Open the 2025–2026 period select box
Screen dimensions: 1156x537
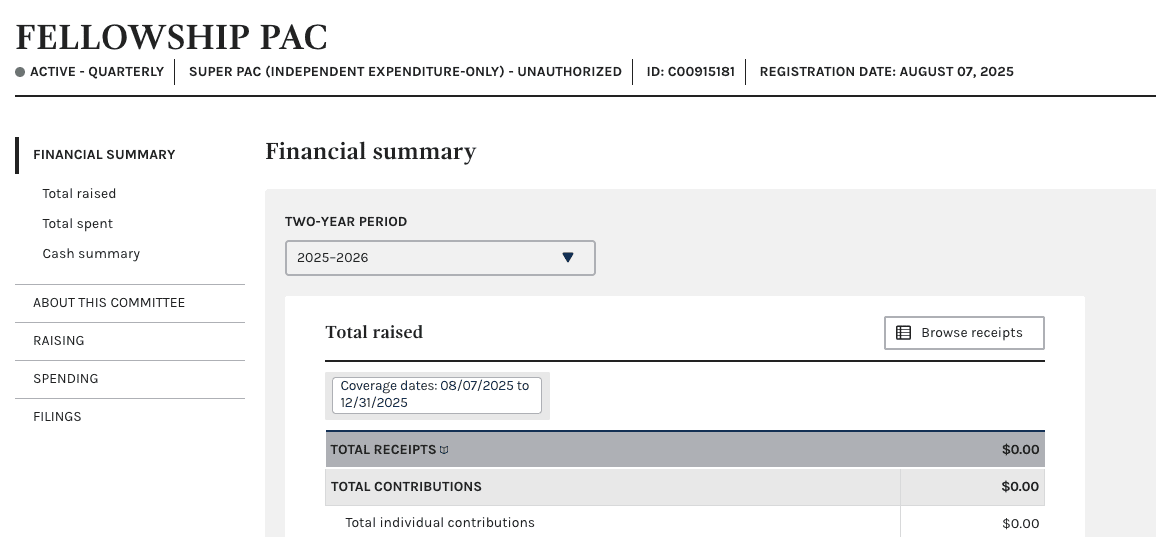[x=440, y=258]
